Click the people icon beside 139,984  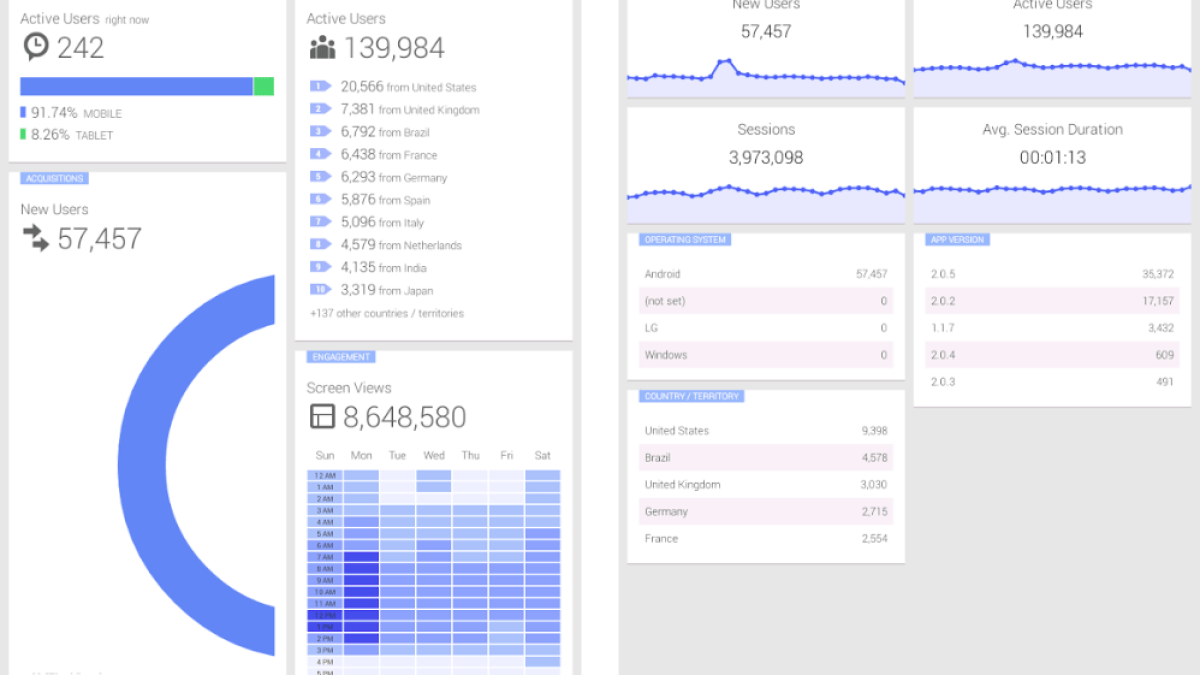point(322,47)
